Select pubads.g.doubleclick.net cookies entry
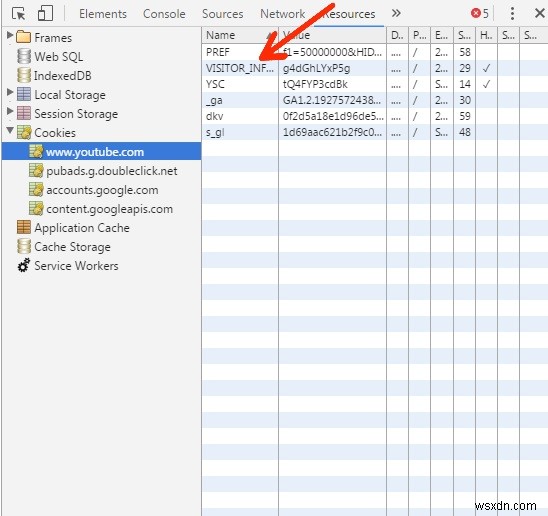The height and width of the screenshot is (516, 548). tap(111, 171)
